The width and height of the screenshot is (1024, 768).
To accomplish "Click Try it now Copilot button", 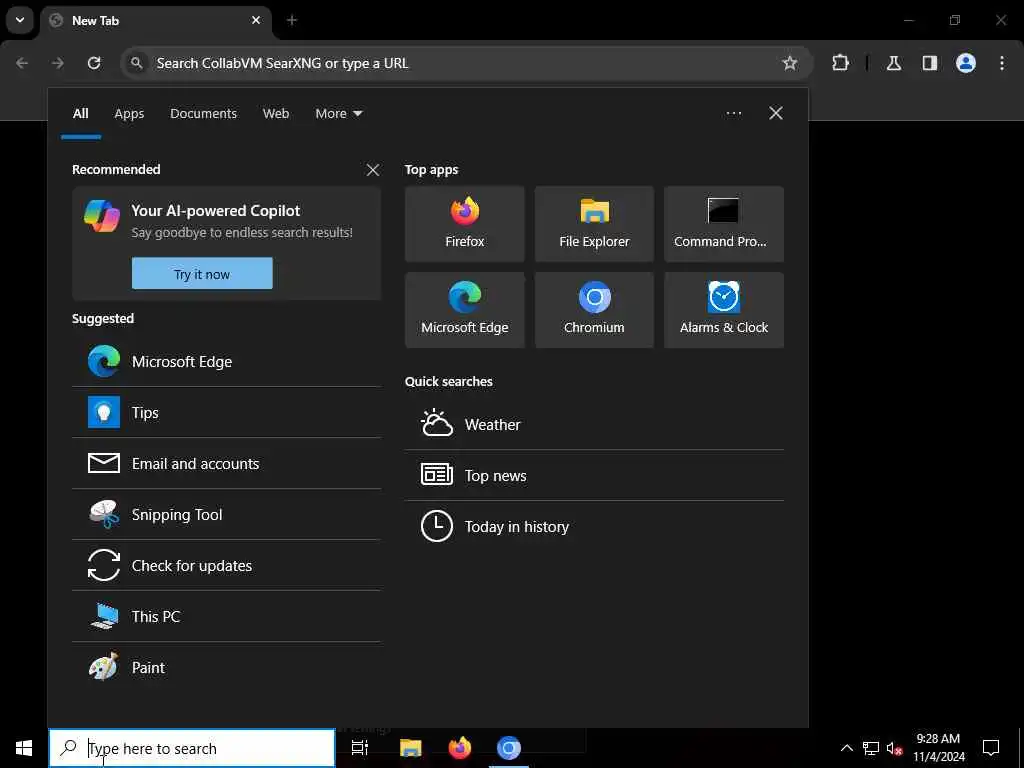I will click(x=202, y=274).
